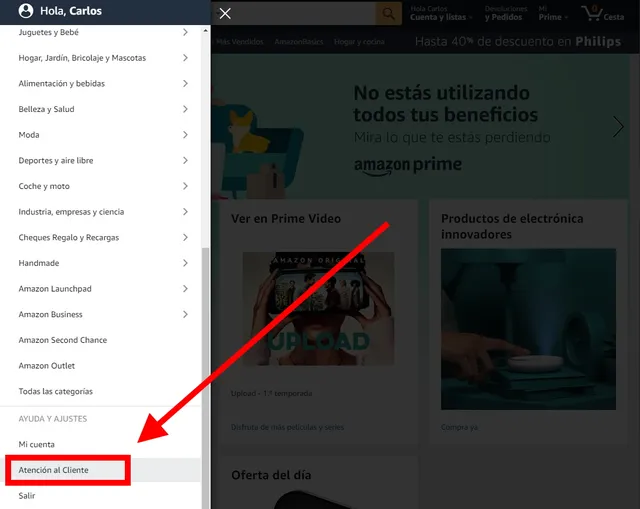The width and height of the screenshot is (640, 509).
Task: Expand Cheques Regalo y Recargas chevron
Action: pos(185,238)
